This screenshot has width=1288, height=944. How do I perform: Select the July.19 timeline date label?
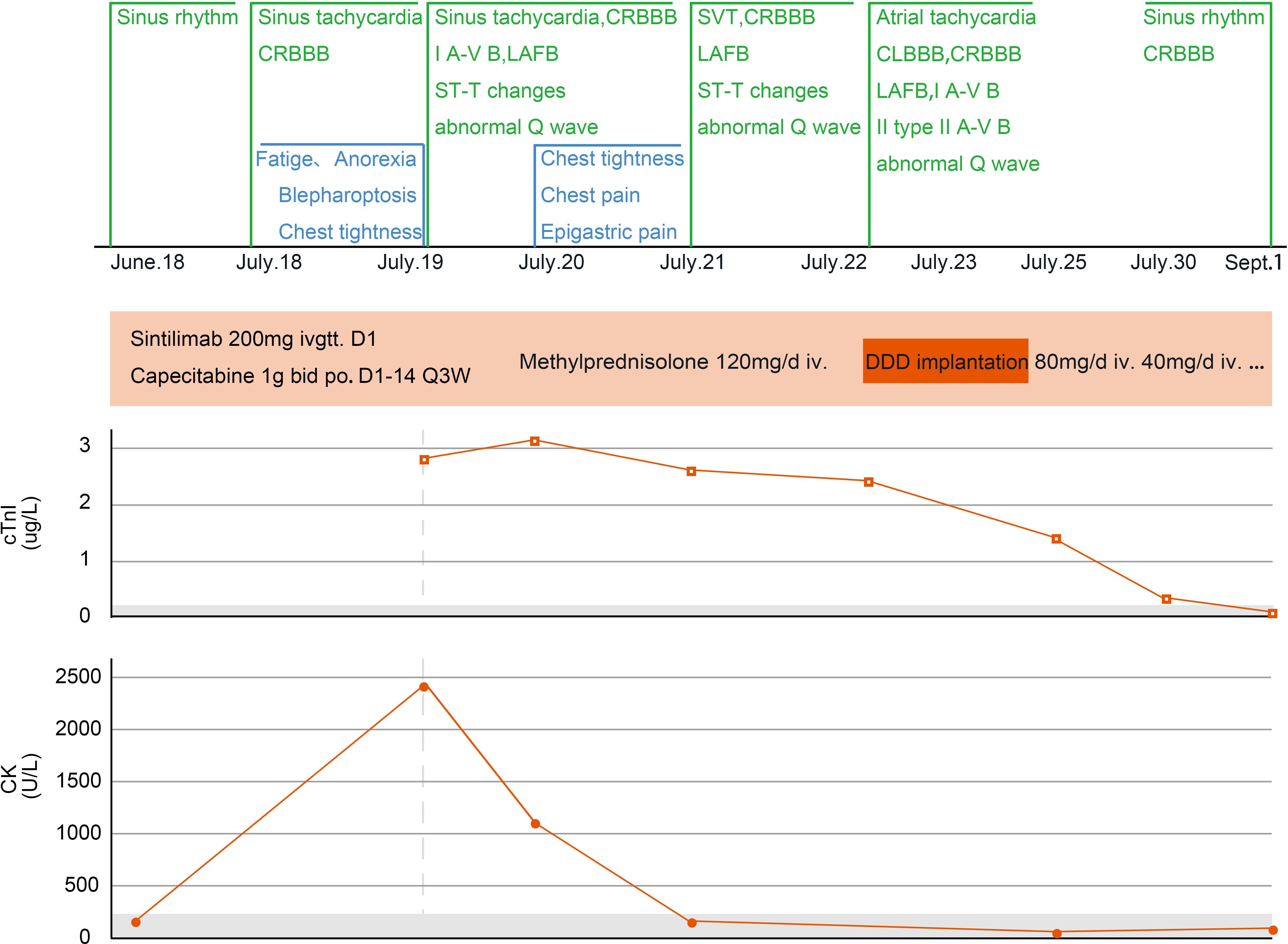[x=410, y=262]
